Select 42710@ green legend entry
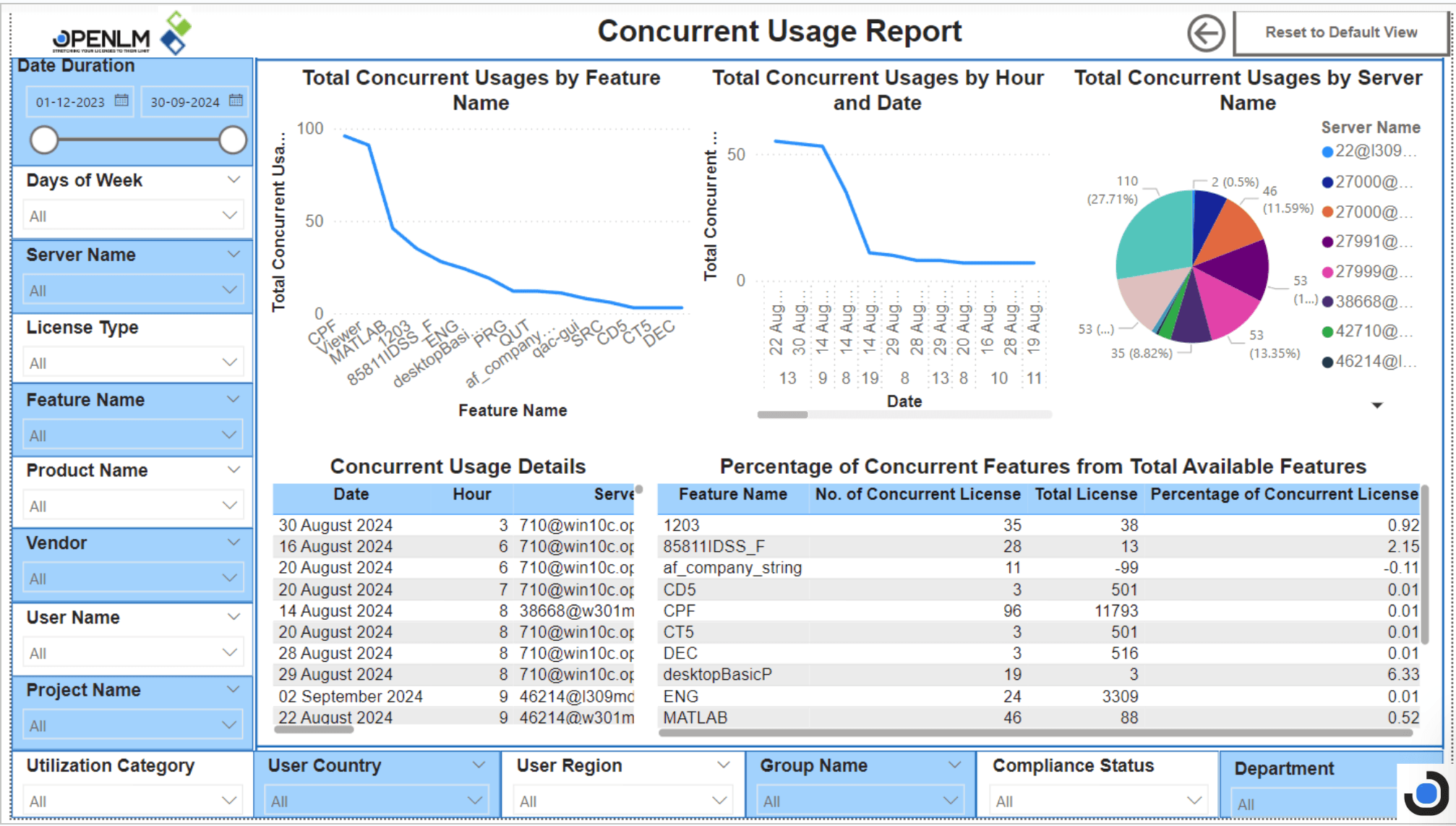This screenshot has height=826, width=1456. (1369, 331)
